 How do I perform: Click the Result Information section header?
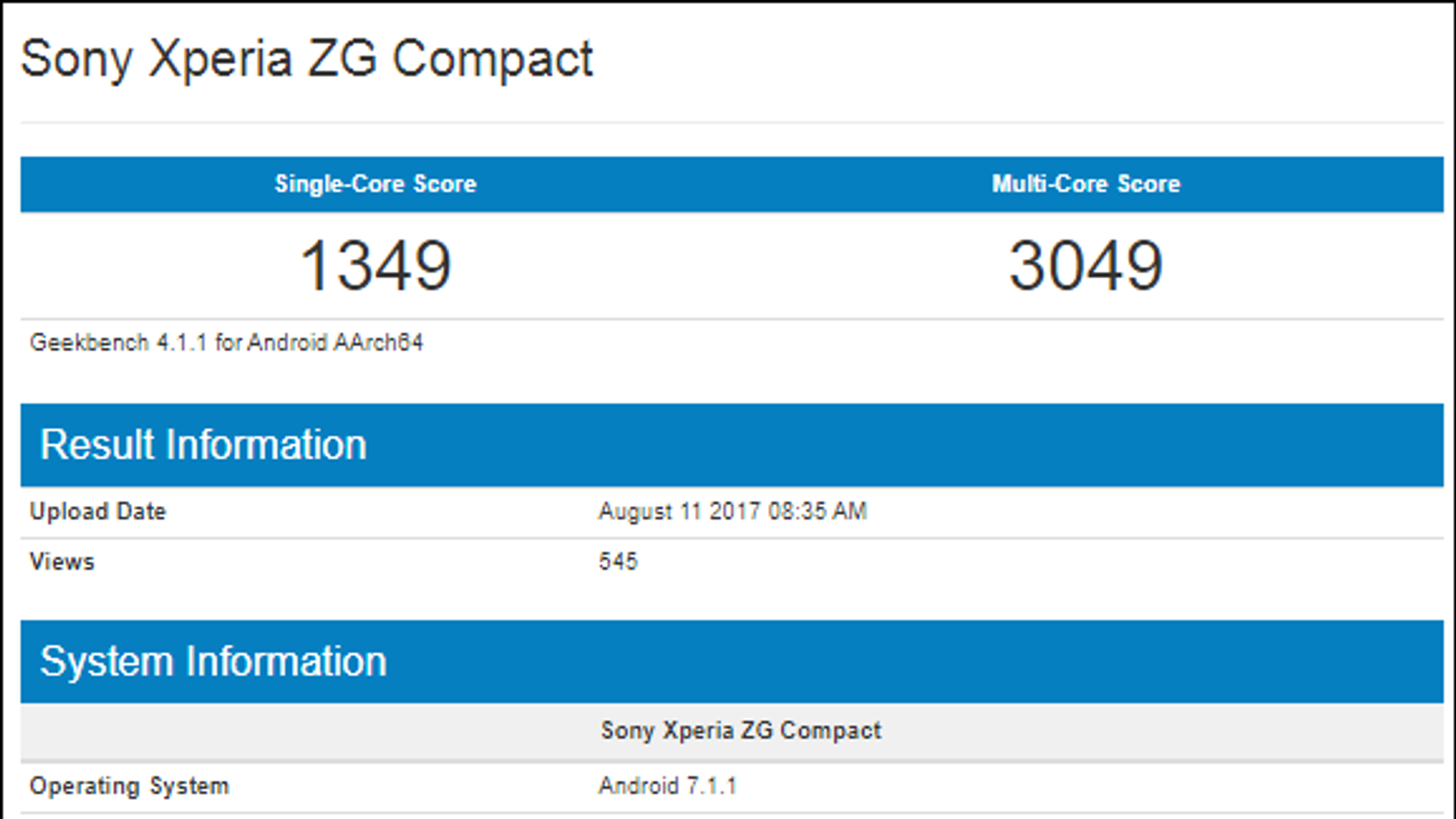203,445
